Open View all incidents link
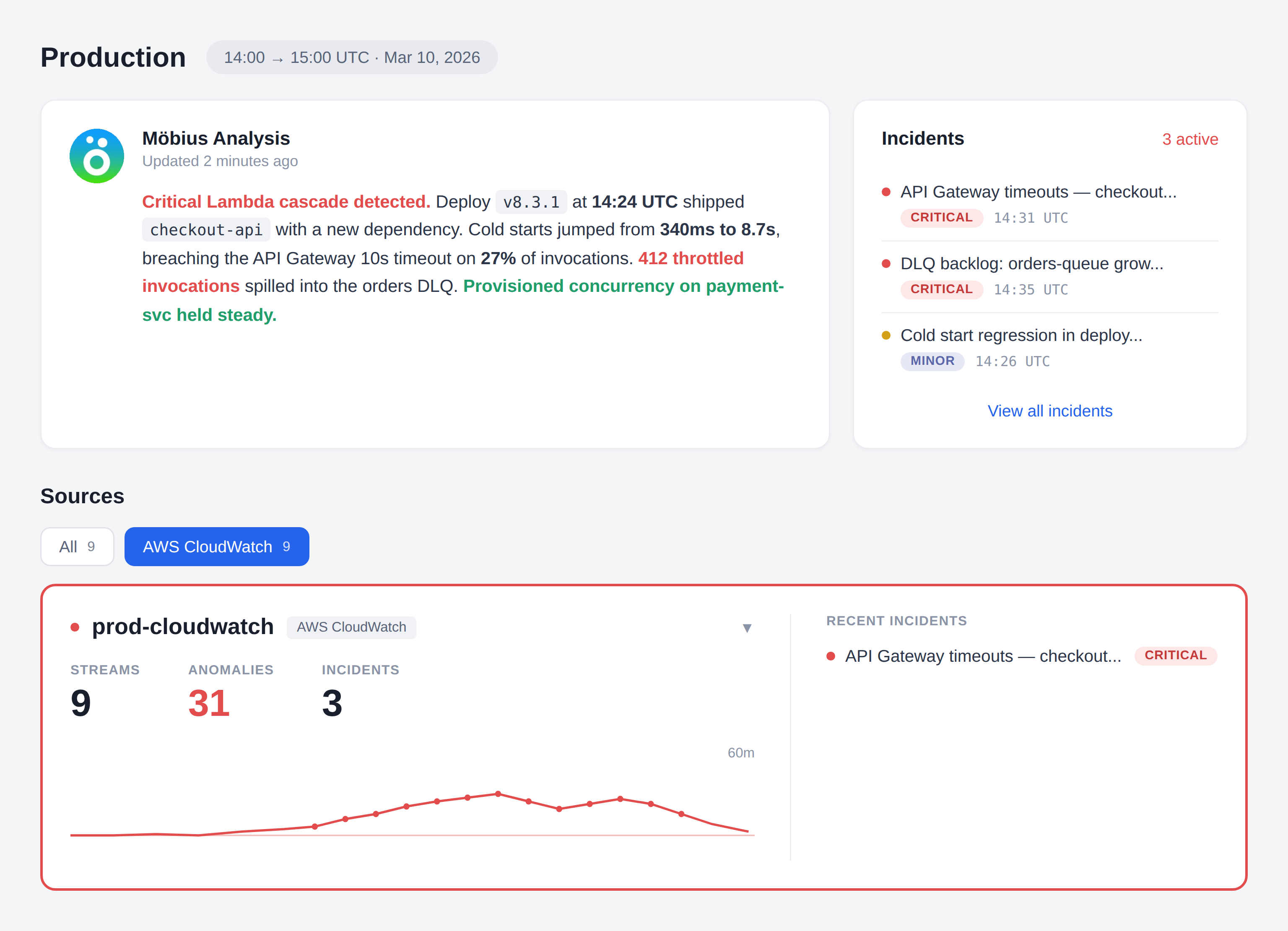Screen dimensions: 1288x931 coord(1049,411)
